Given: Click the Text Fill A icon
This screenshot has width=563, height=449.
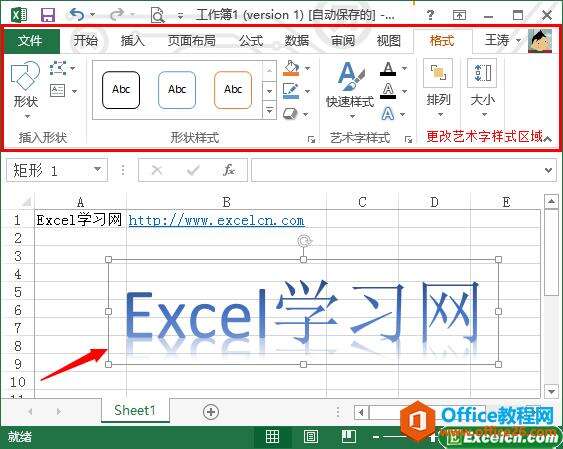Looking at the screenshot, I should pos(388,69).
